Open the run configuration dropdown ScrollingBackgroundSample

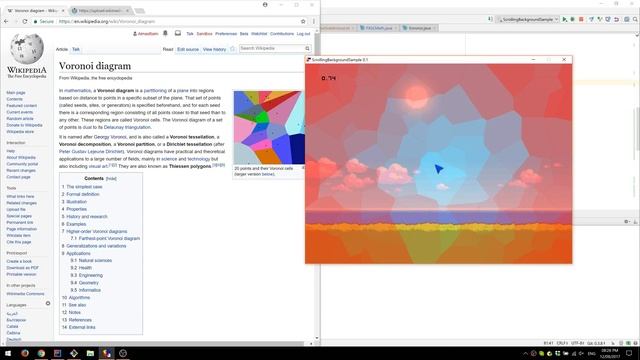click(527, 19)
